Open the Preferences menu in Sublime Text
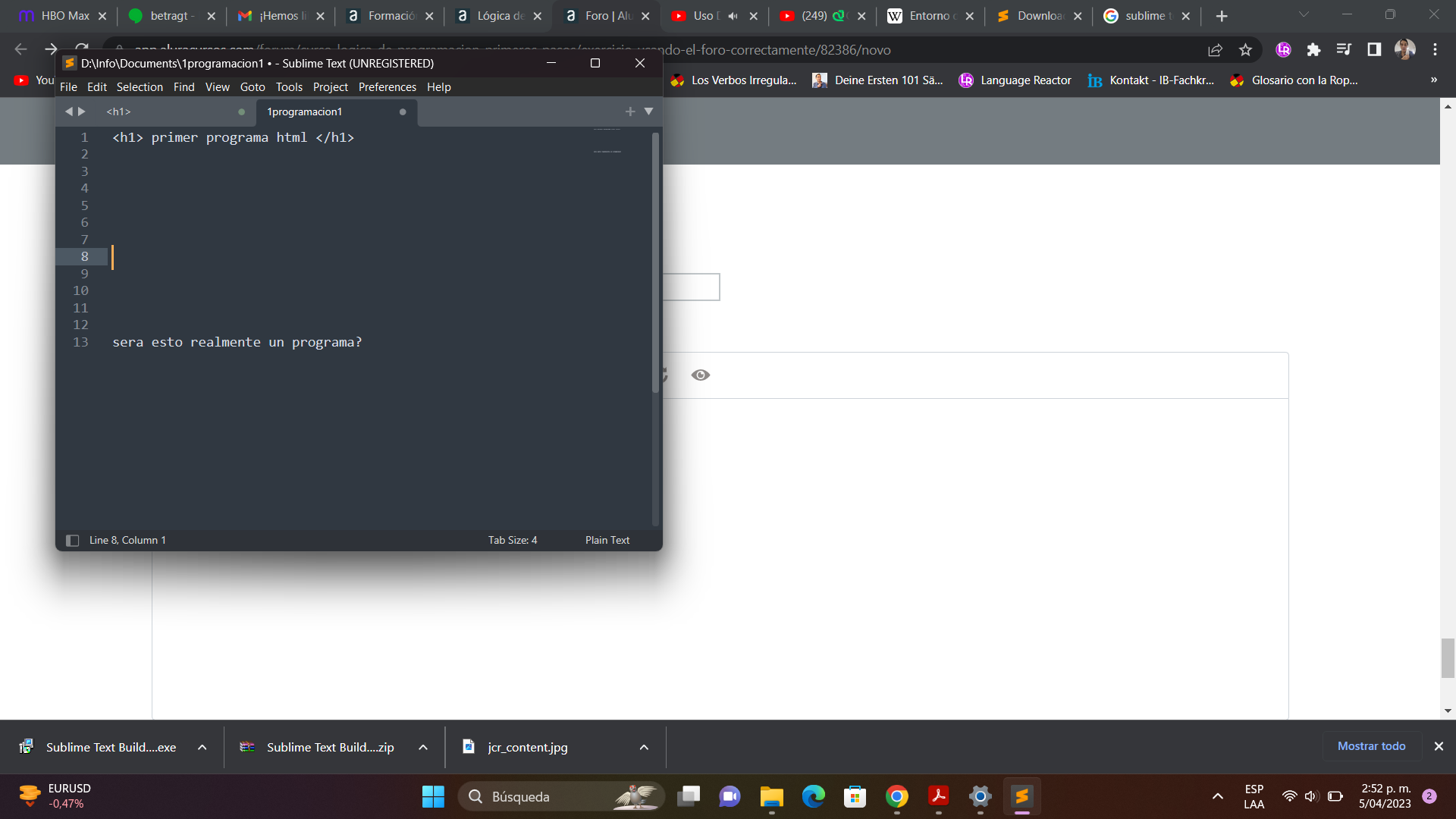 386,86
